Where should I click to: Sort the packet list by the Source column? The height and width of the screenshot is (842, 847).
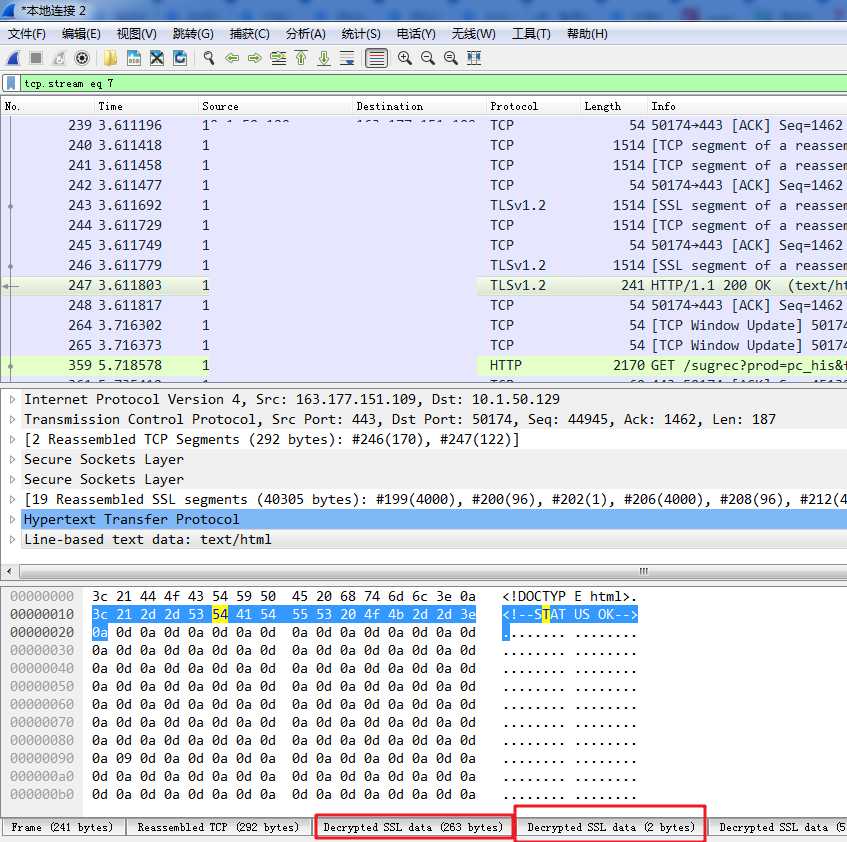(x=275, y=106)
